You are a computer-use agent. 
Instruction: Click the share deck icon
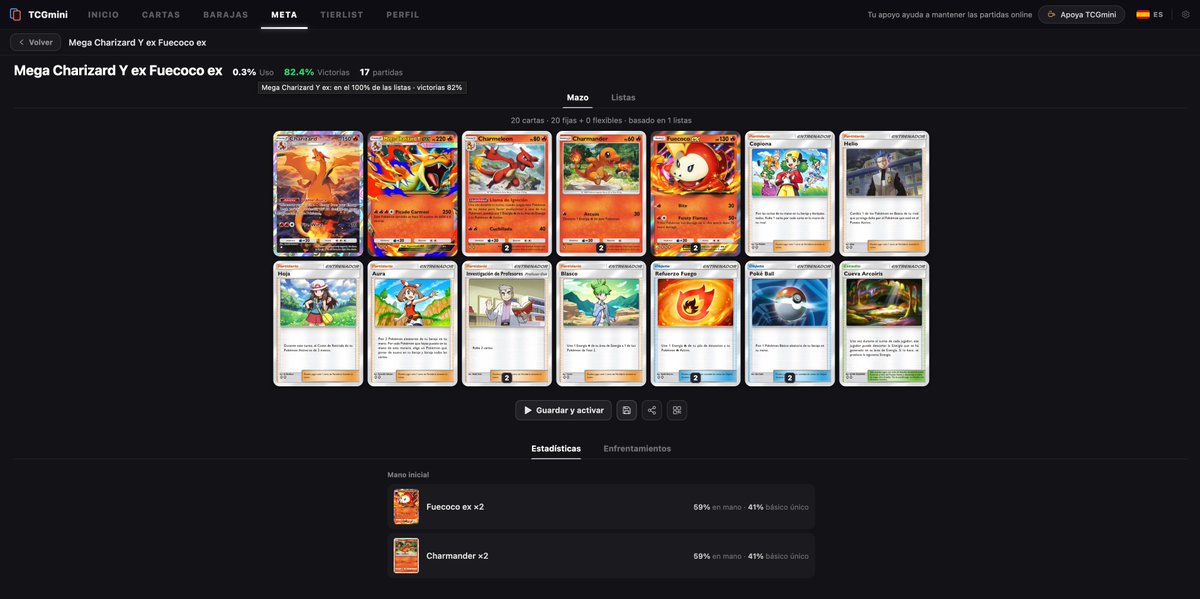652,410
